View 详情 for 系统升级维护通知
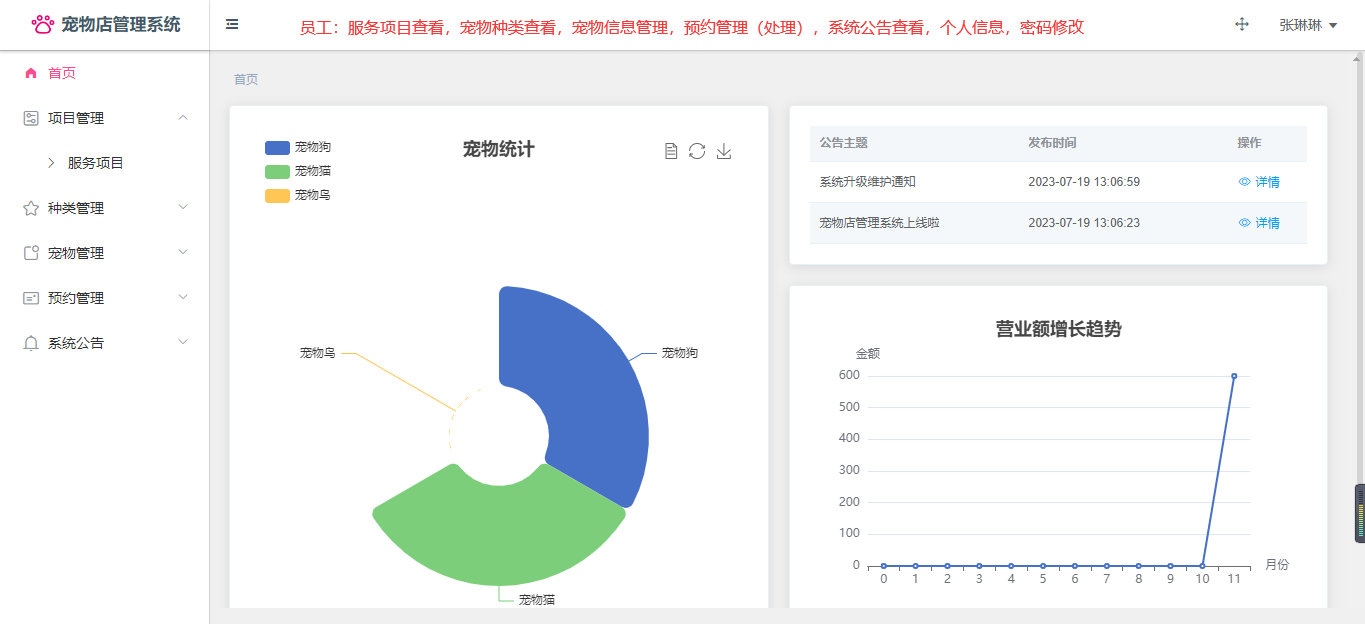This screenshot has height=624, width=1365. (x=1259, y=182)
